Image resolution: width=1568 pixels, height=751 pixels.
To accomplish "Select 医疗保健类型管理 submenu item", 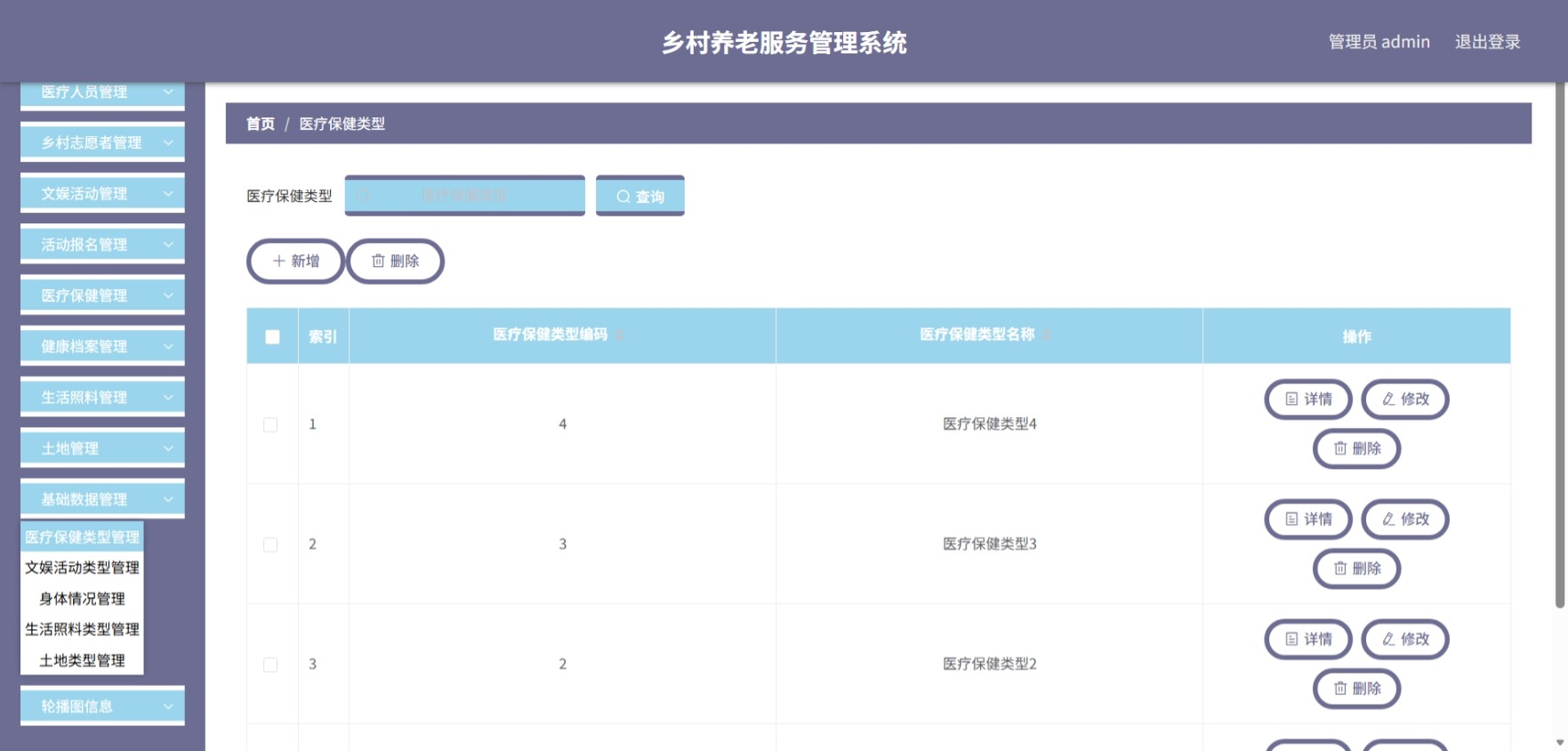I will click(82, 537).
